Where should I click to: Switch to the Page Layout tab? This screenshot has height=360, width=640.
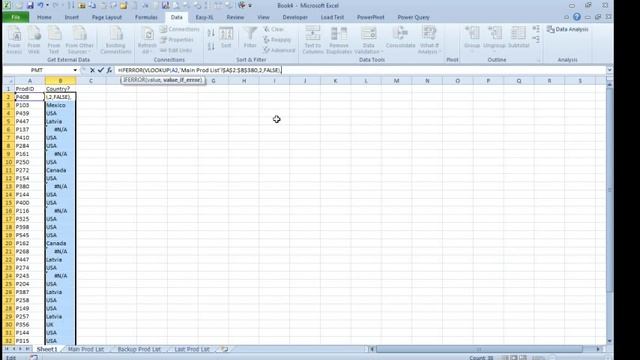click(x=107, y=17)
